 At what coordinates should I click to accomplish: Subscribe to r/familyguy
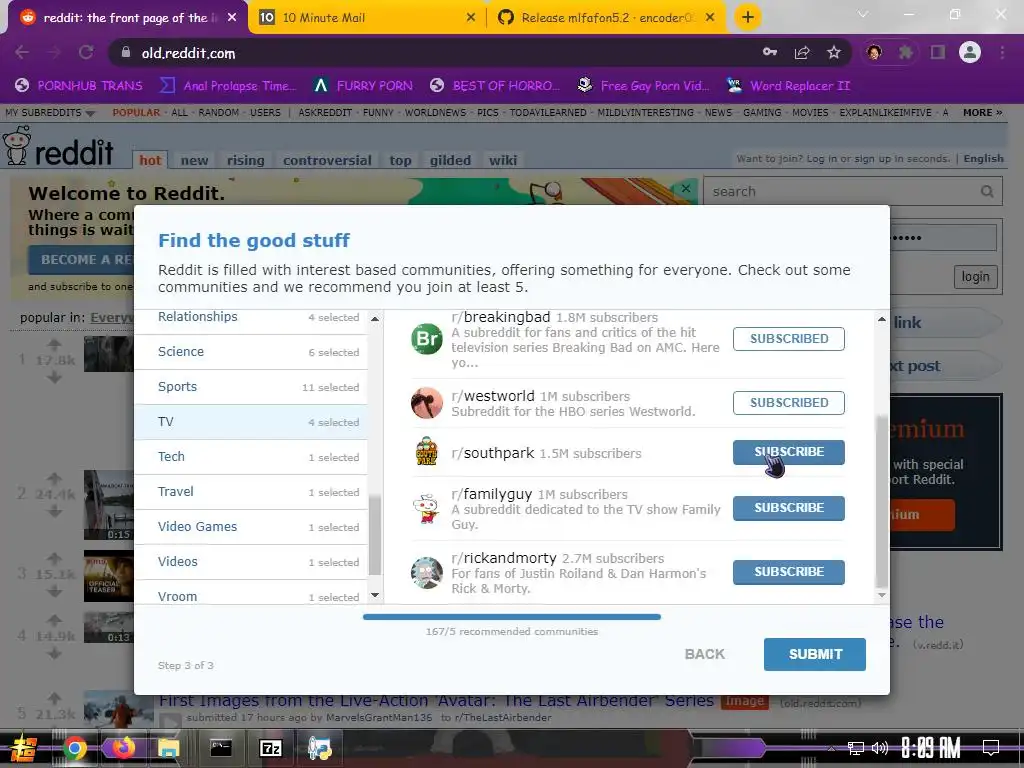788,508
